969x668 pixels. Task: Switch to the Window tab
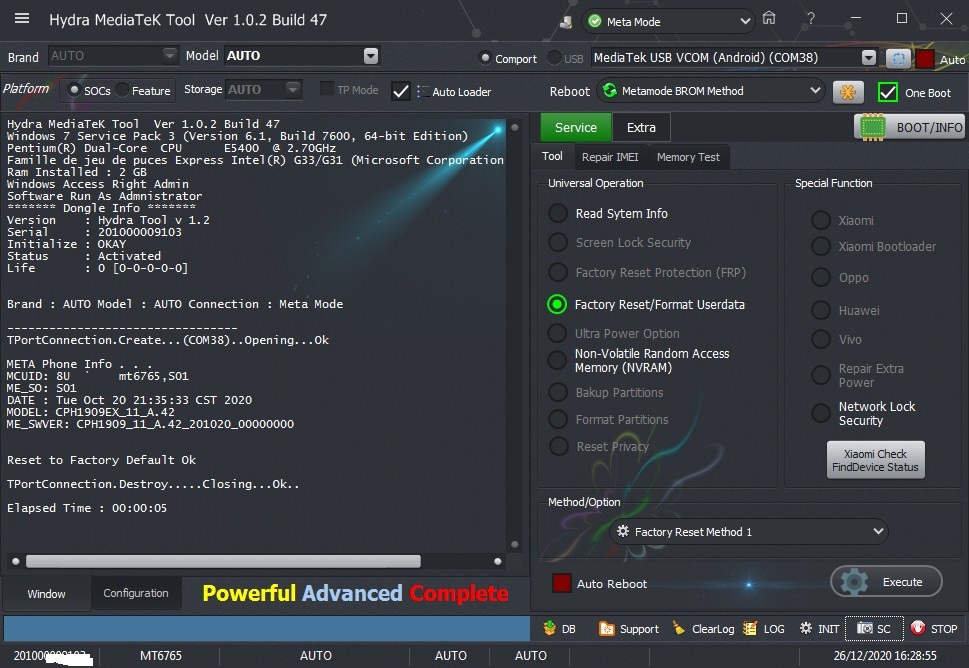[46, 594]
